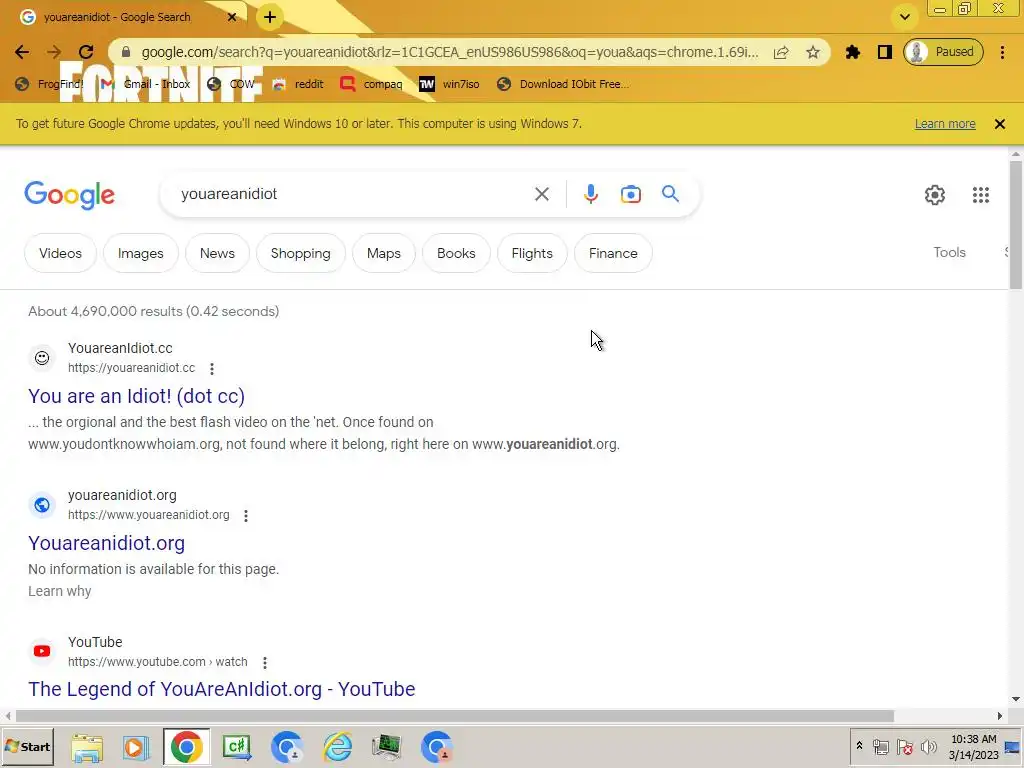Open Google settings gear icon

(935, 195)
